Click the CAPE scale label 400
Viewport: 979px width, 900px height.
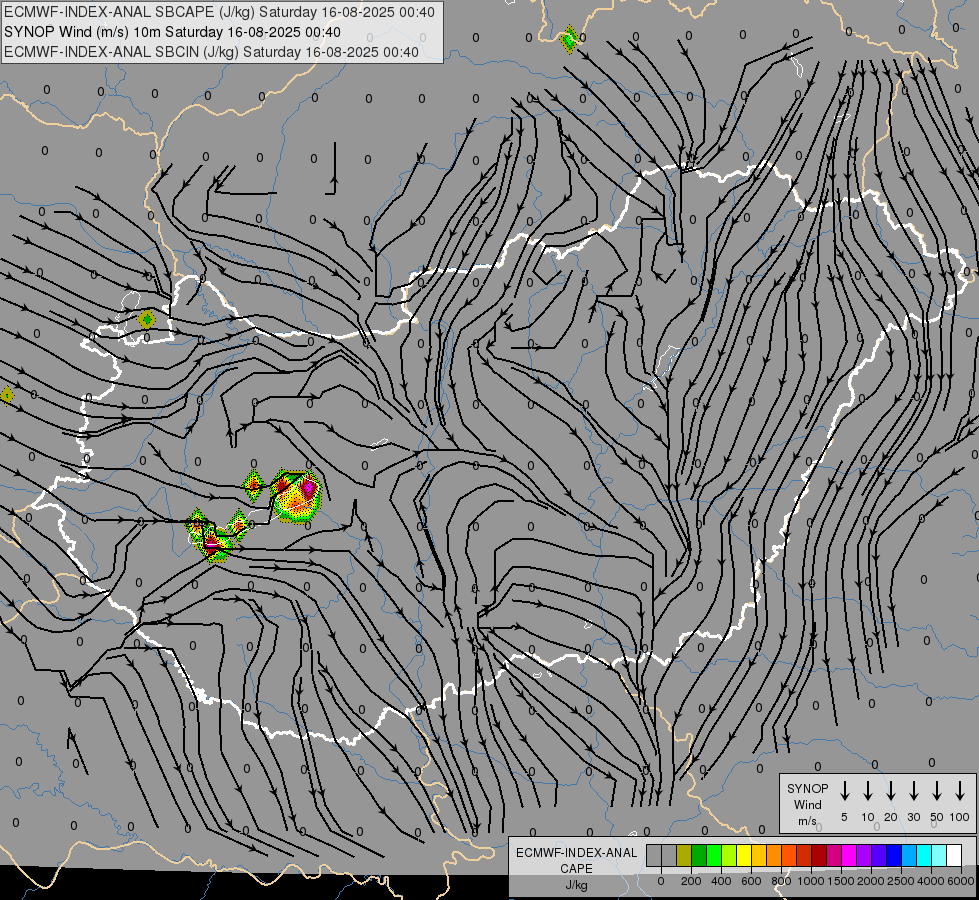pos(721,881)
